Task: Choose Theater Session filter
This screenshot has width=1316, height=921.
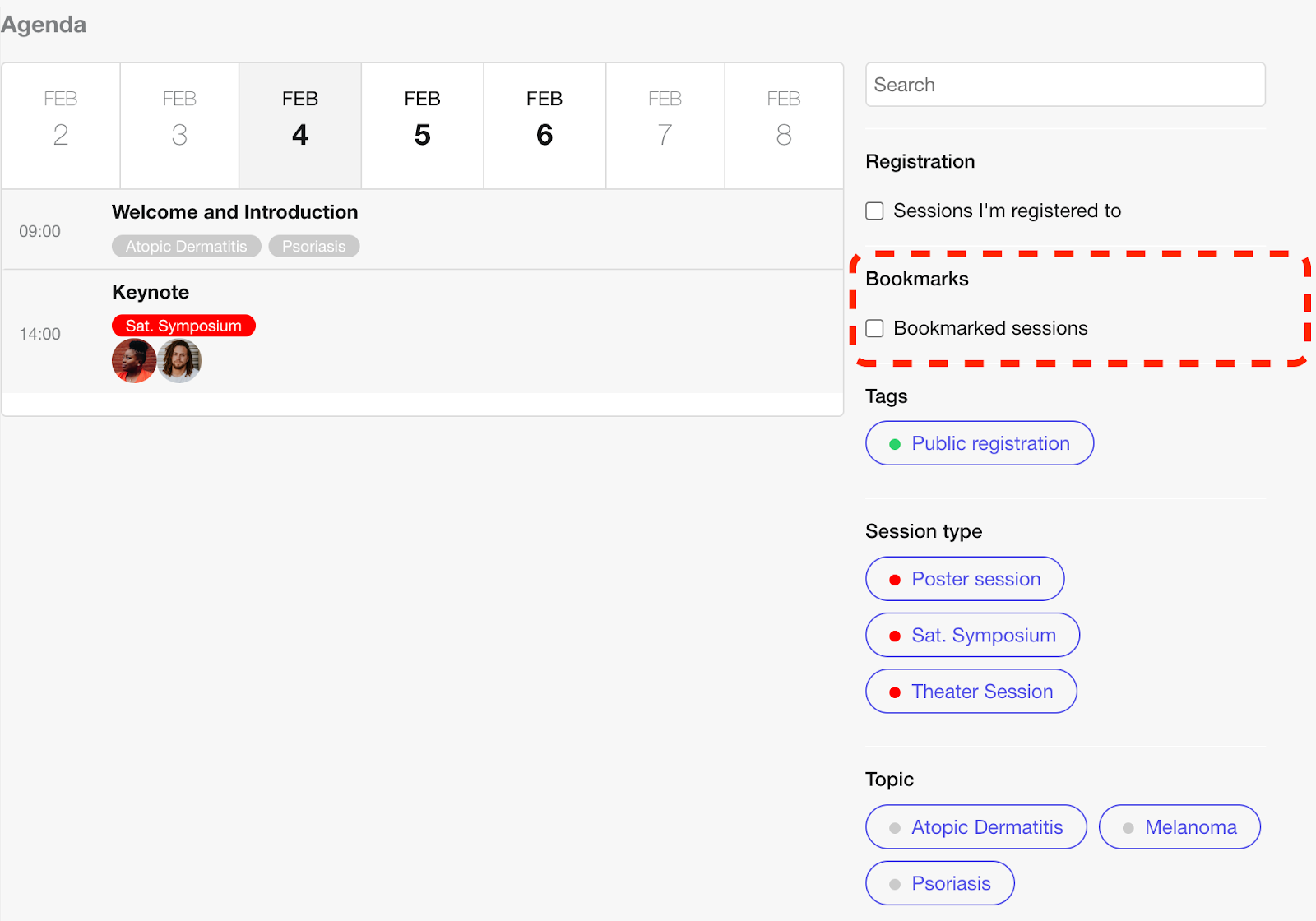Action: (x=971, y=692)
